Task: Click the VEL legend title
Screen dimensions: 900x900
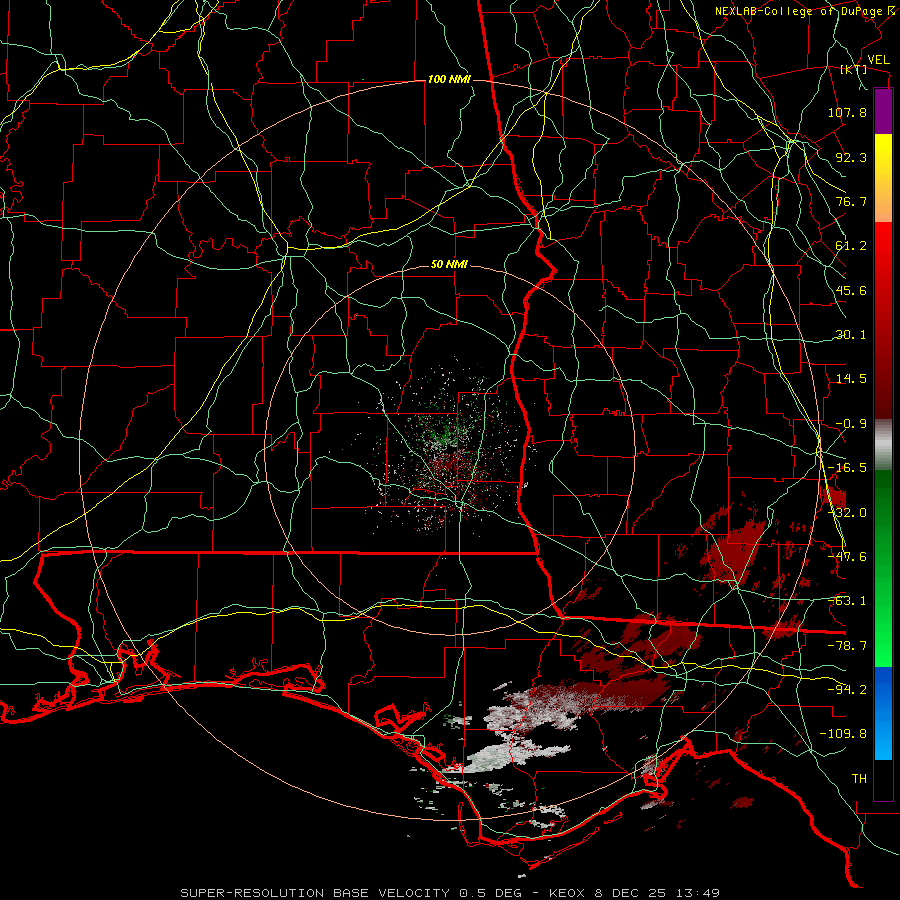Action: [878, 60]
